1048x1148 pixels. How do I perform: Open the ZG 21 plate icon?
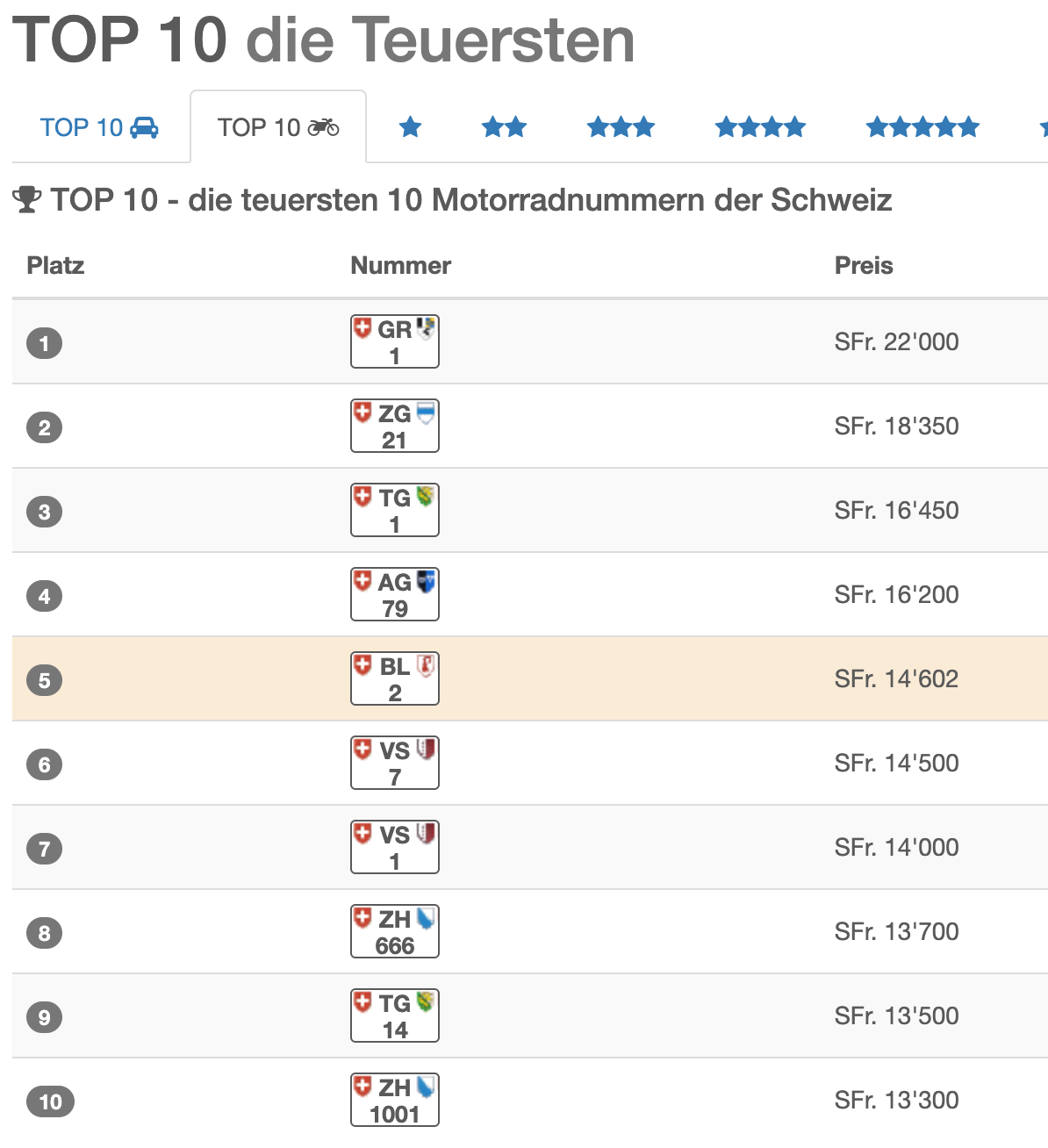394,426
